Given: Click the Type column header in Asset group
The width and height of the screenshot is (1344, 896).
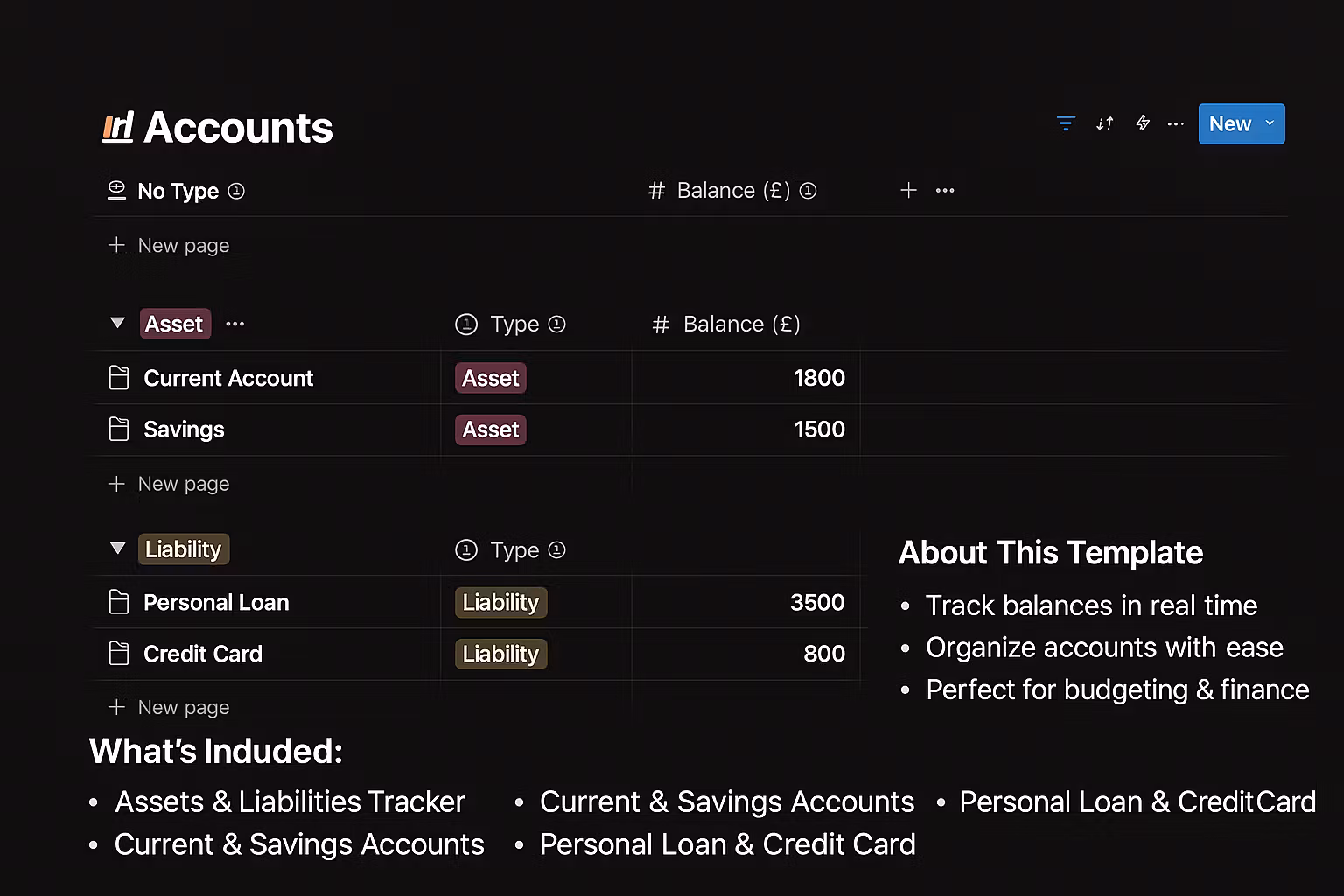Looking at the screenshot, I should pos(514,325).
